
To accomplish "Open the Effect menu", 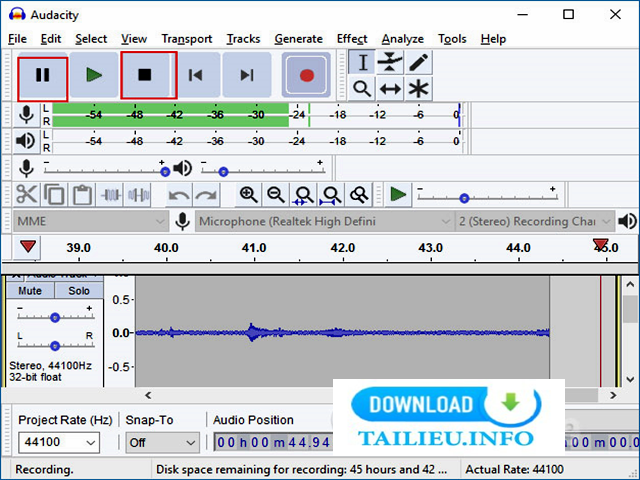I will tap(352, 39).
